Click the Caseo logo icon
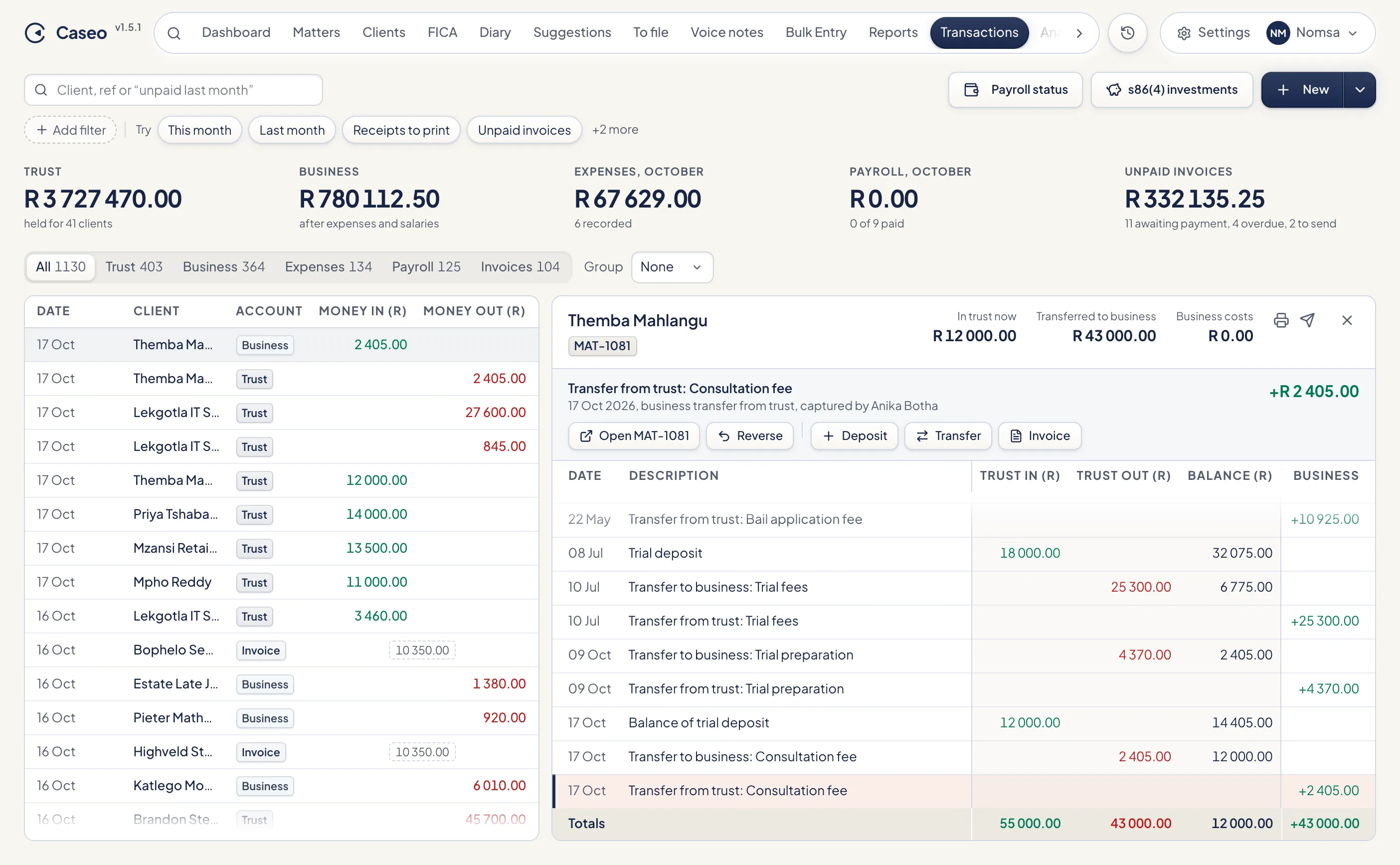The image size is (1400, 865). (x=35, y=32)
